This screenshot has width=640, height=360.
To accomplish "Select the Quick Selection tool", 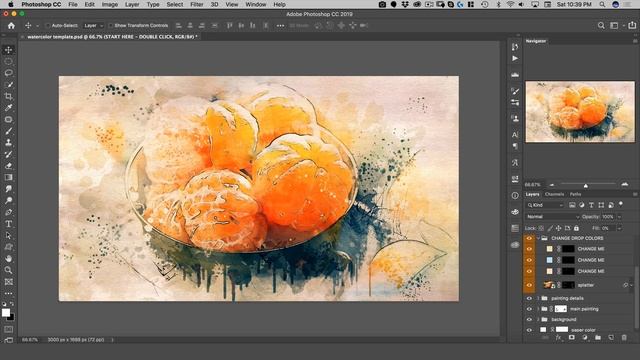I will coord(8,85).
